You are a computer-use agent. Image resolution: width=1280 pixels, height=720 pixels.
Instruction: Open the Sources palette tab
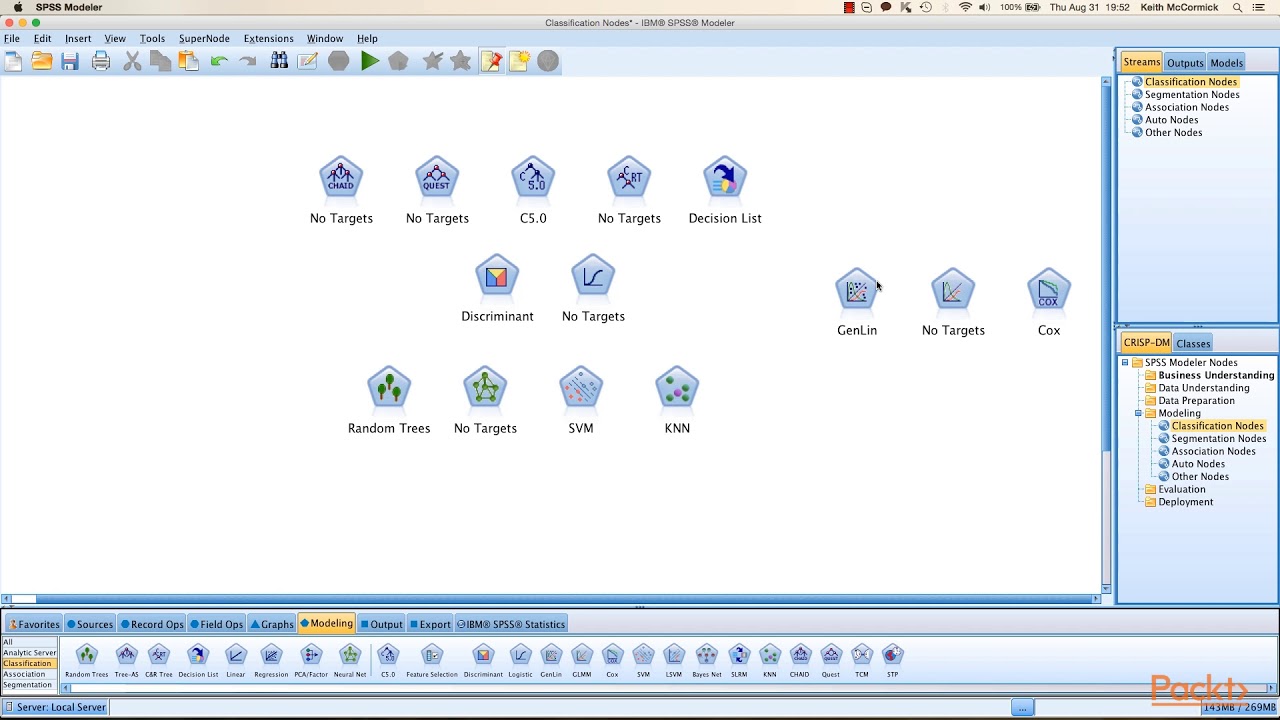pyautogui.click(x=89, y=624)
